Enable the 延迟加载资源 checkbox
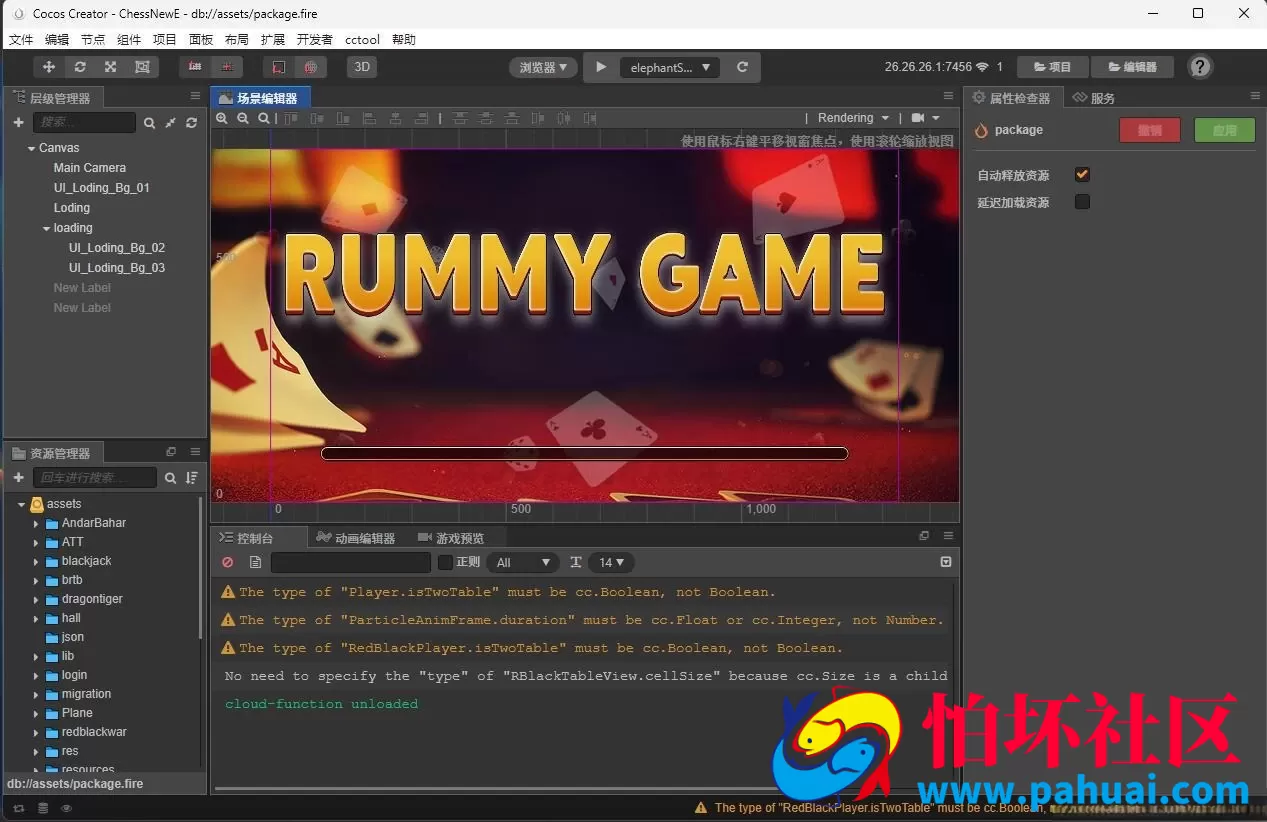The height and width of the screenshot is (822, 1267). (x=1082, y=202)
